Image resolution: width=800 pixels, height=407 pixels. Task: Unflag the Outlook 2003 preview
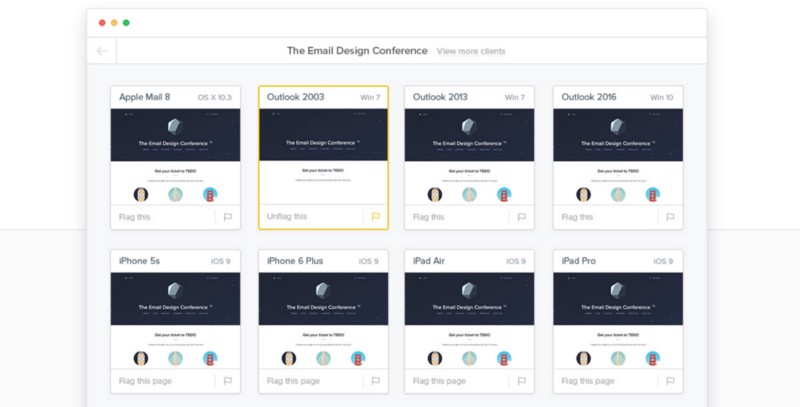coord(288,216)
